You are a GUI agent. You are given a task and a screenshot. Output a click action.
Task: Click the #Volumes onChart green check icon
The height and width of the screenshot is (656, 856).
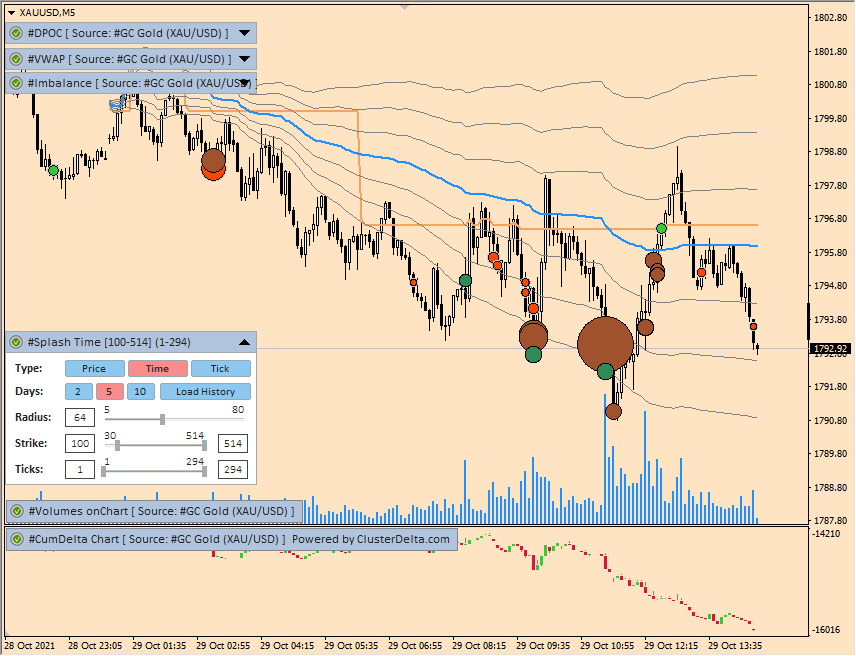pos(17,511)
